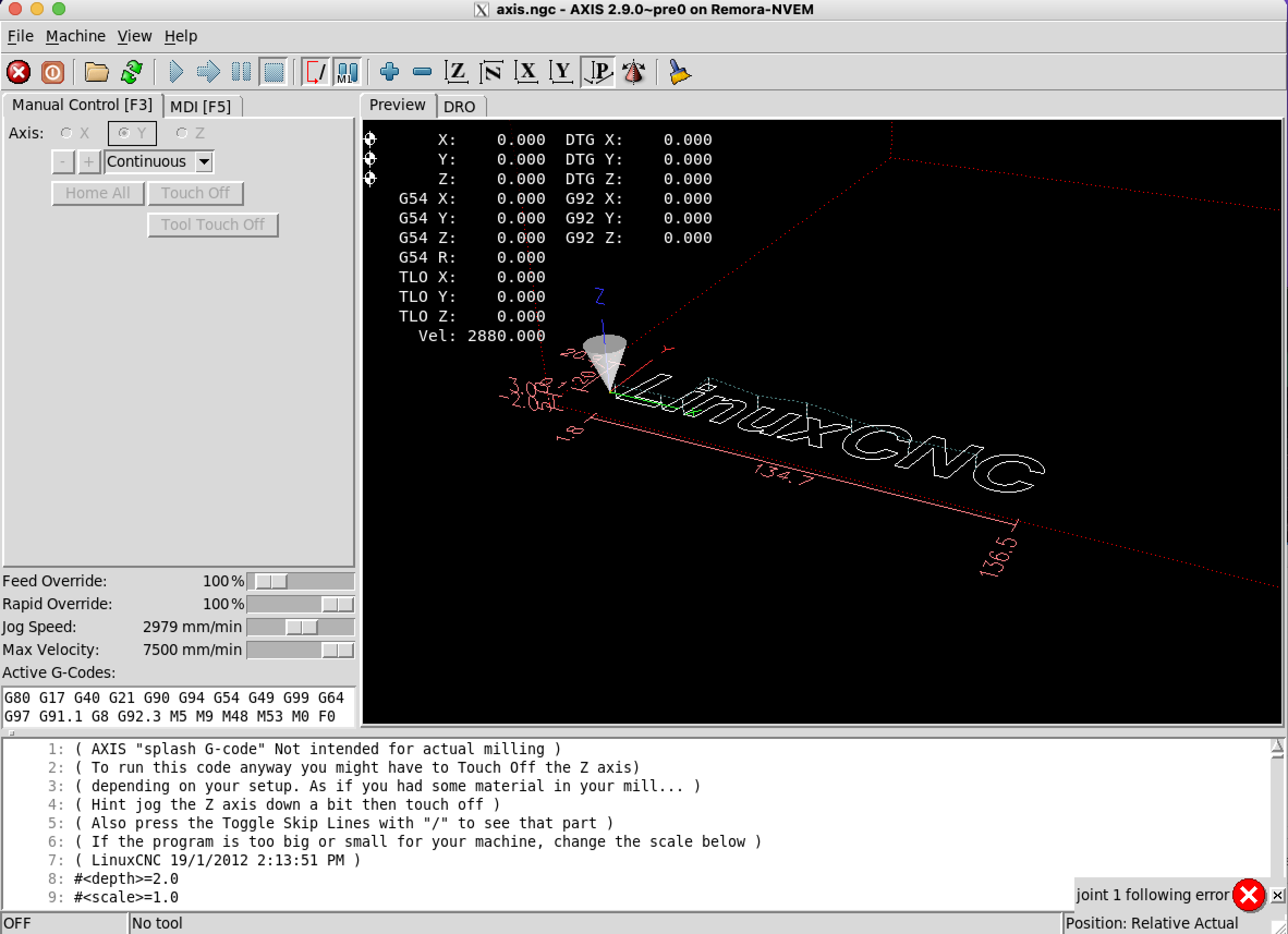Switch to the Preview tab
This screenshot has width=1288, height=934.
coord(397,105)
